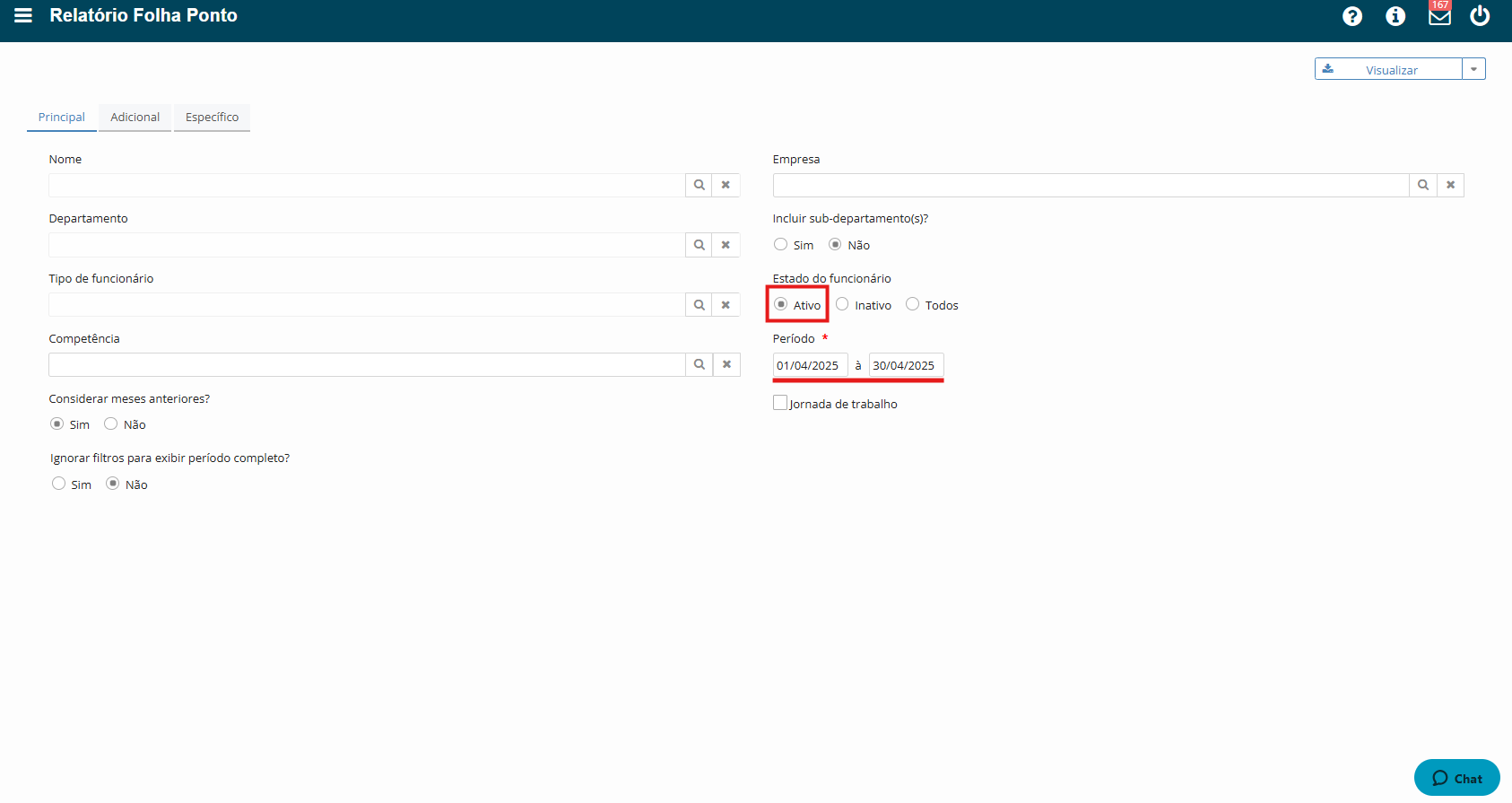Open Departamento search magnifier
1512x803 pixels.
click(x=700, y=245)
